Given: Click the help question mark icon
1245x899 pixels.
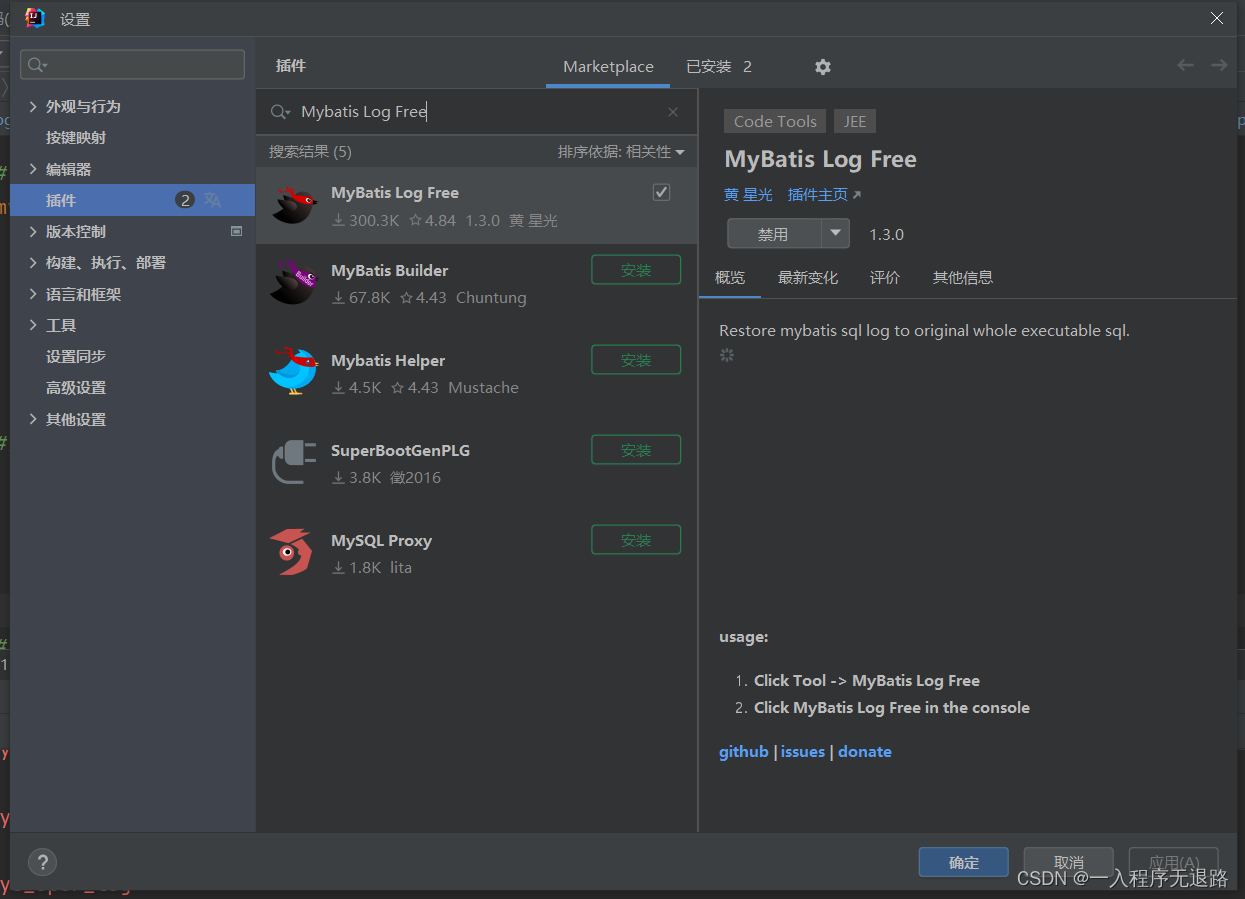Looking at the screenshot, I should point(42,862).
